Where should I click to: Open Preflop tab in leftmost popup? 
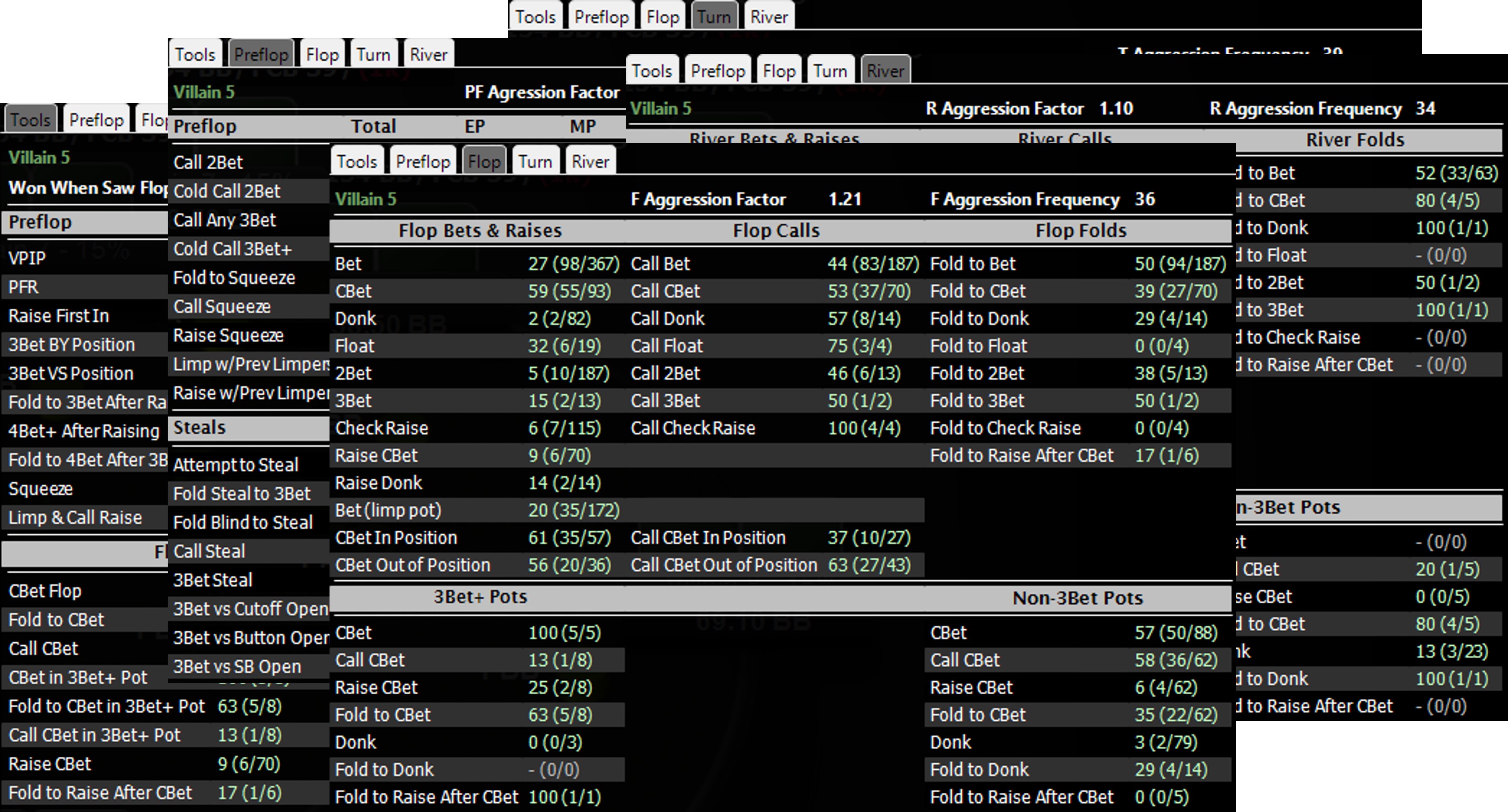point(96,120)
